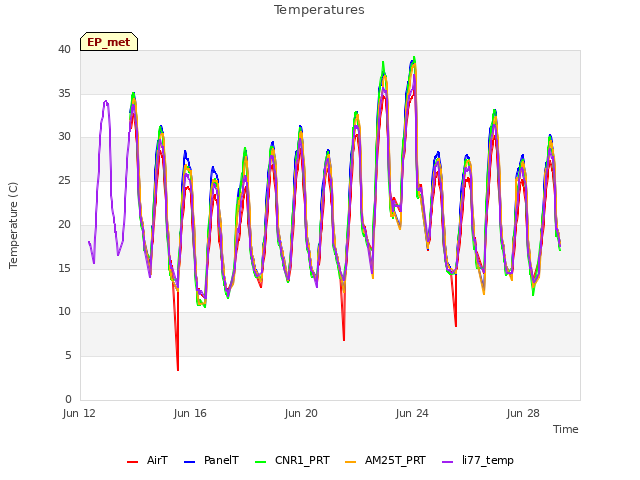The width and height of the screenshot is (640, 480).
Task: Click the lowest red AirT dip near Jun 15
Action: pyautogui.click(x=178, y=369)
